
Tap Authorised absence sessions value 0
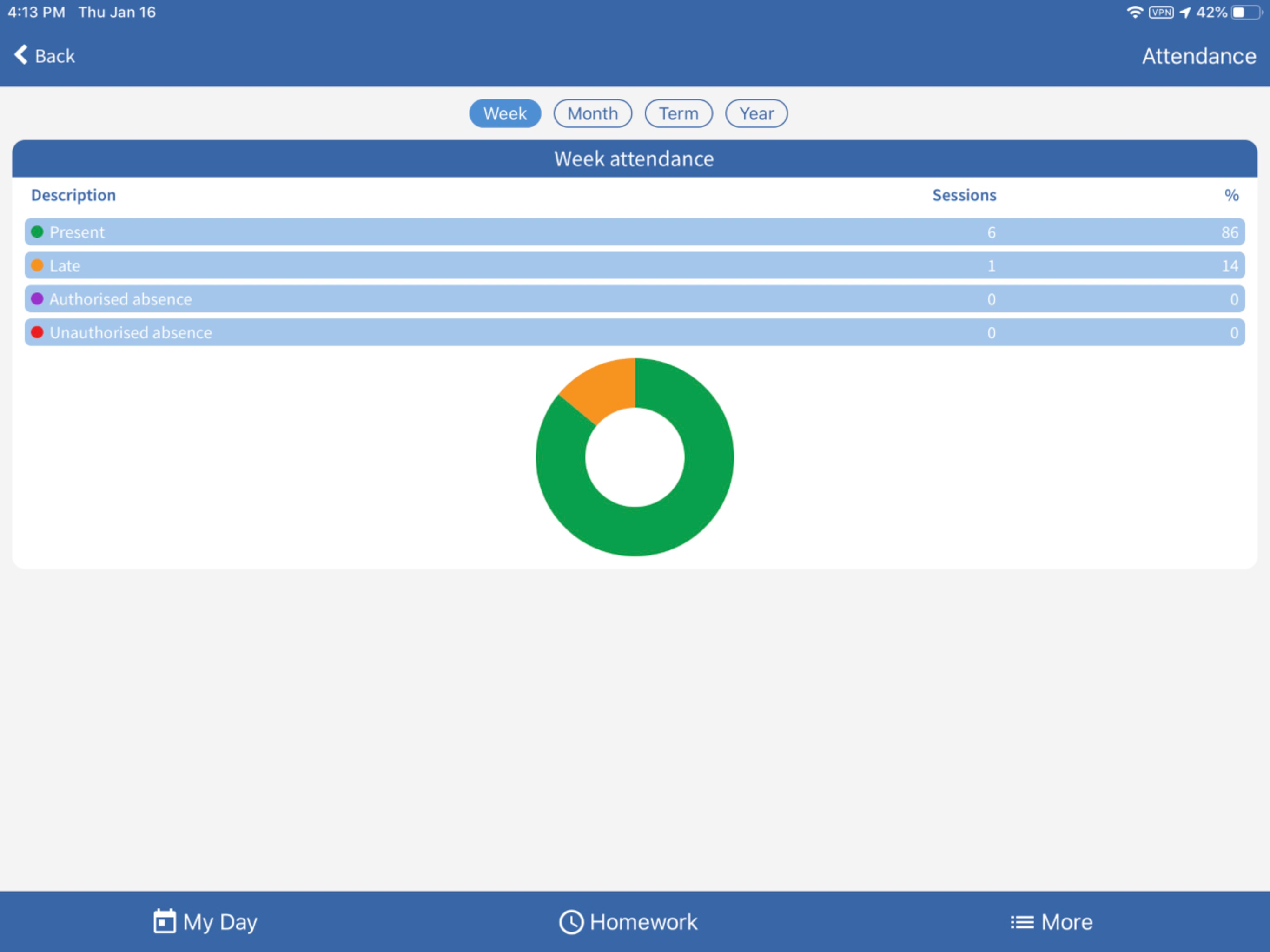991,299
